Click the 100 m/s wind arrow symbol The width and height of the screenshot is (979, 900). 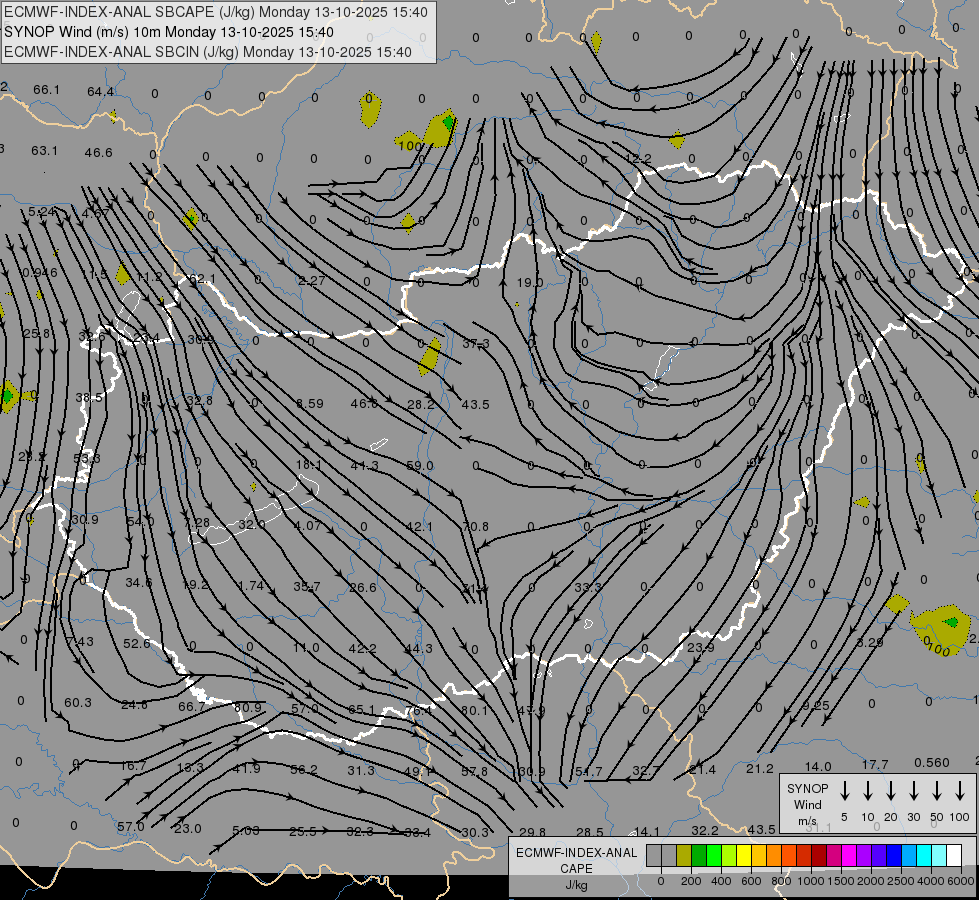click(x=960, y=791)
